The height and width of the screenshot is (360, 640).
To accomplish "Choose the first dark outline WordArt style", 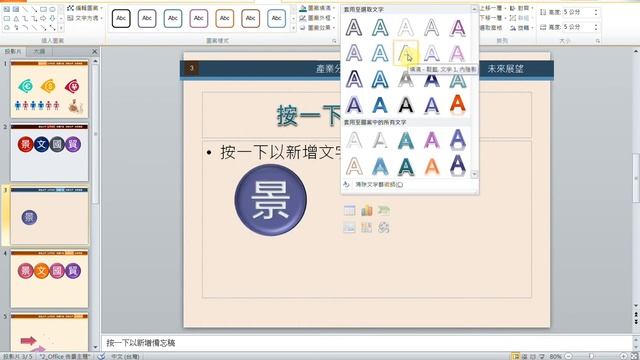I will [x=354, y=27].
